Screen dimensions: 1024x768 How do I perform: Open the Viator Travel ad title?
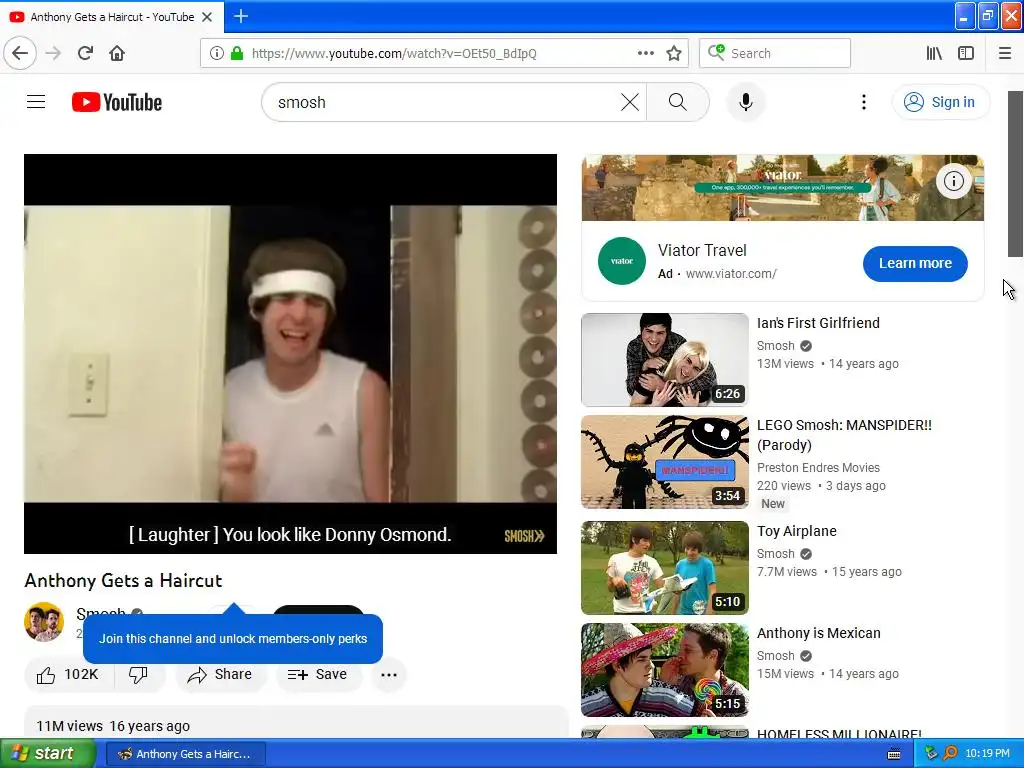pos(702,250)
